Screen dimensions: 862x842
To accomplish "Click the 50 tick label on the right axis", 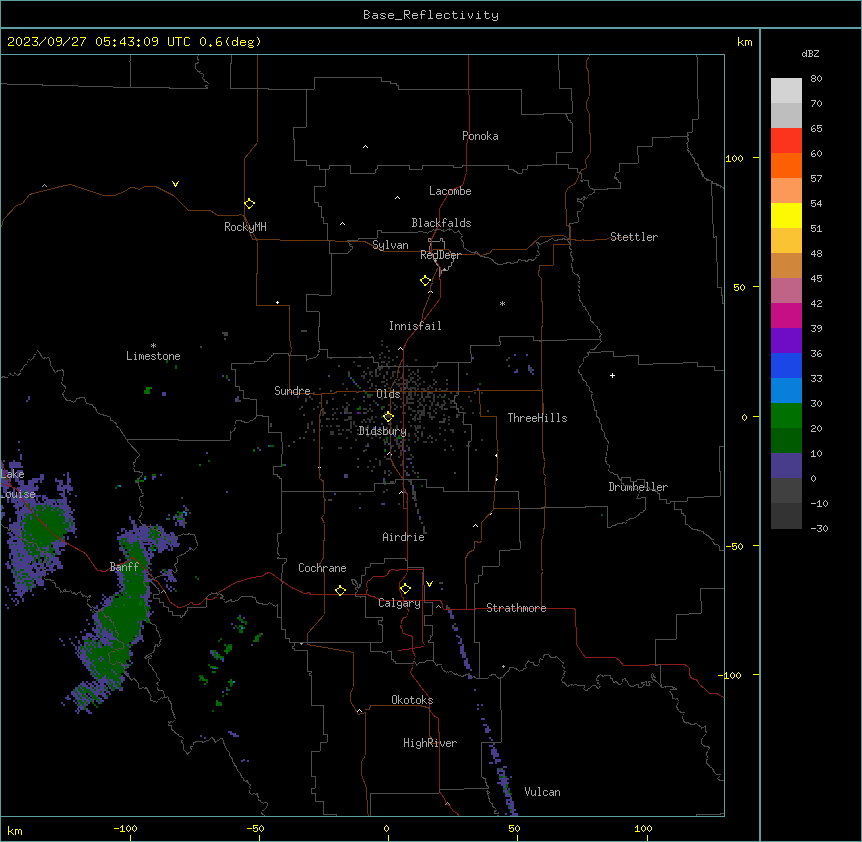I will (739, 287).
